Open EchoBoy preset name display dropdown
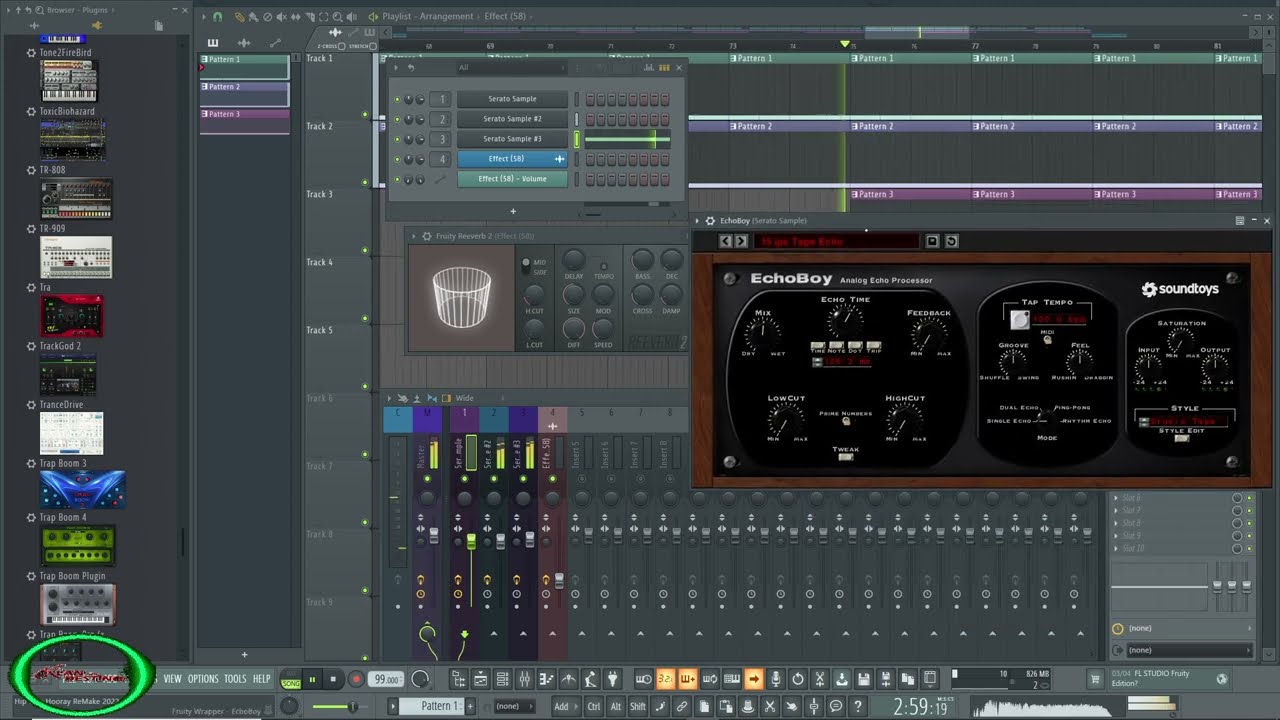The image size is (1280, 720). click(x=836, y=241)
